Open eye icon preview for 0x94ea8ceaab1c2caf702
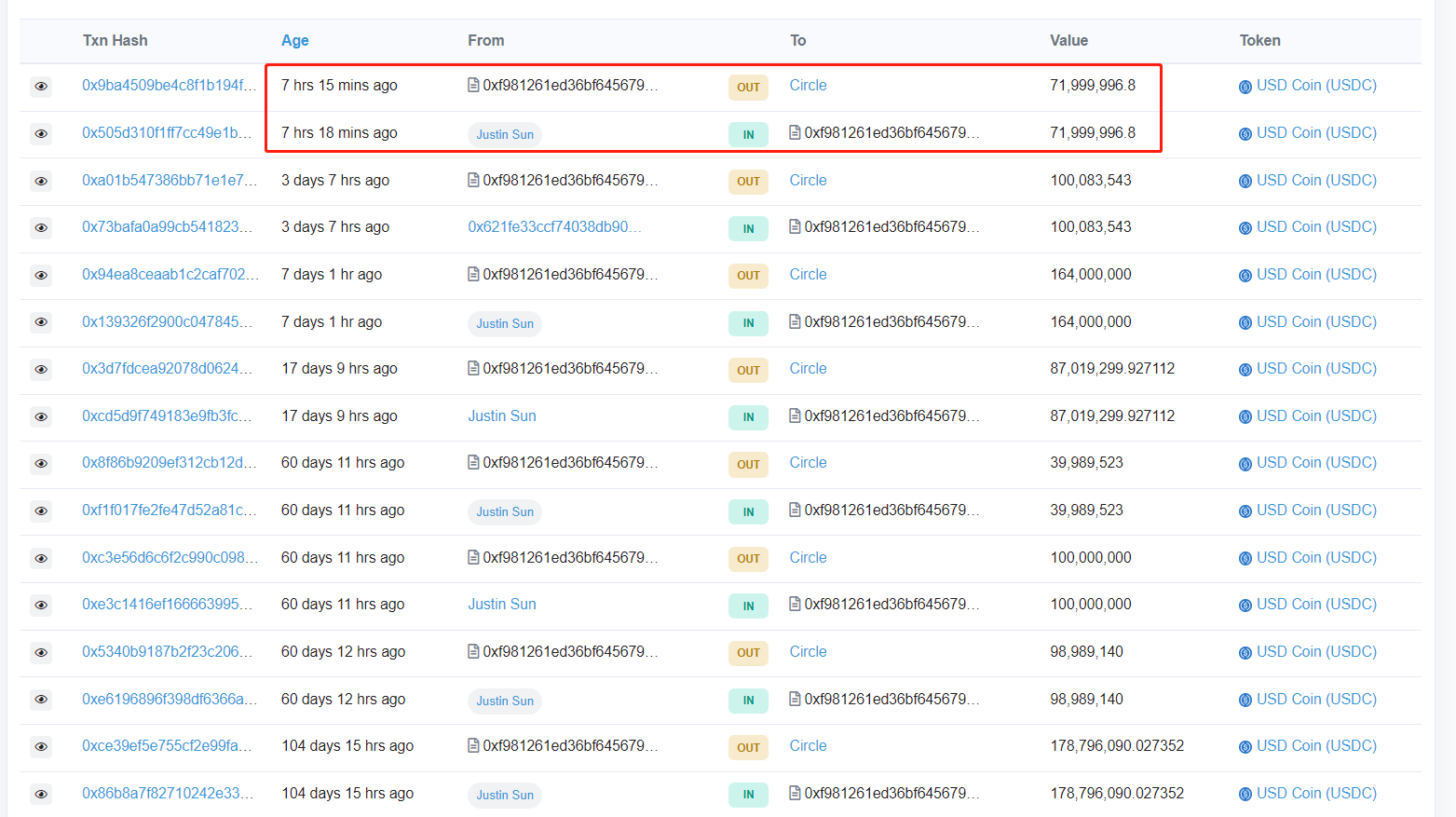The image size is (1456, 817). [x=41, y=276]
